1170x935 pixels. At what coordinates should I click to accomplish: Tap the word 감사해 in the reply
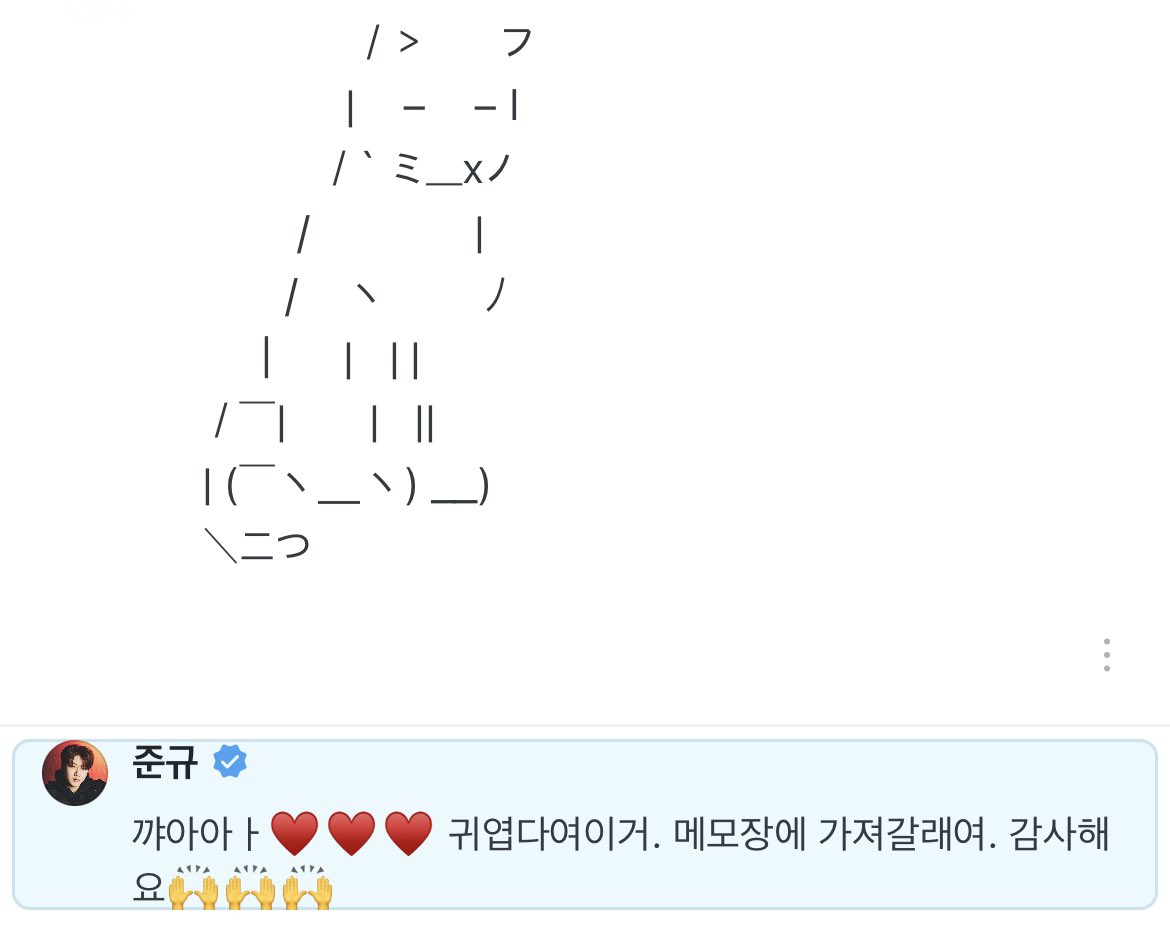pos(1060,834)
